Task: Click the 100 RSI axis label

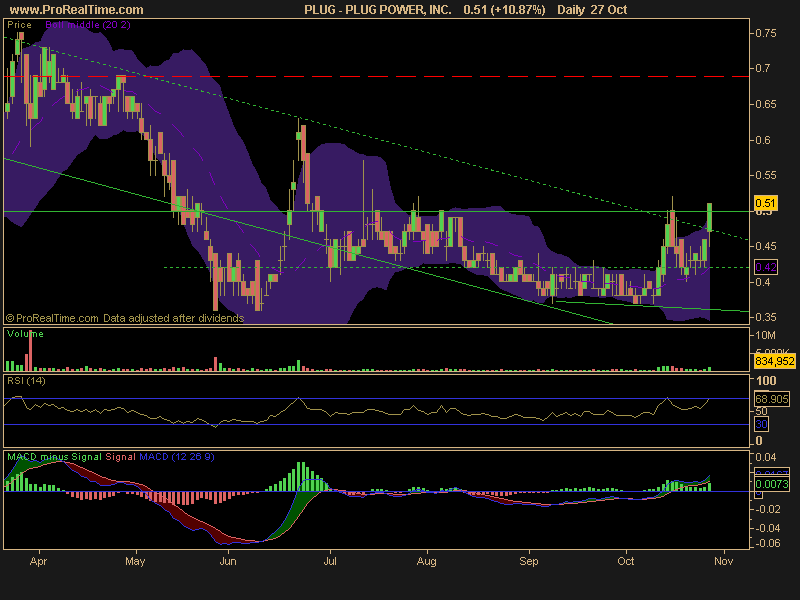Action: [x=766, y=381]
